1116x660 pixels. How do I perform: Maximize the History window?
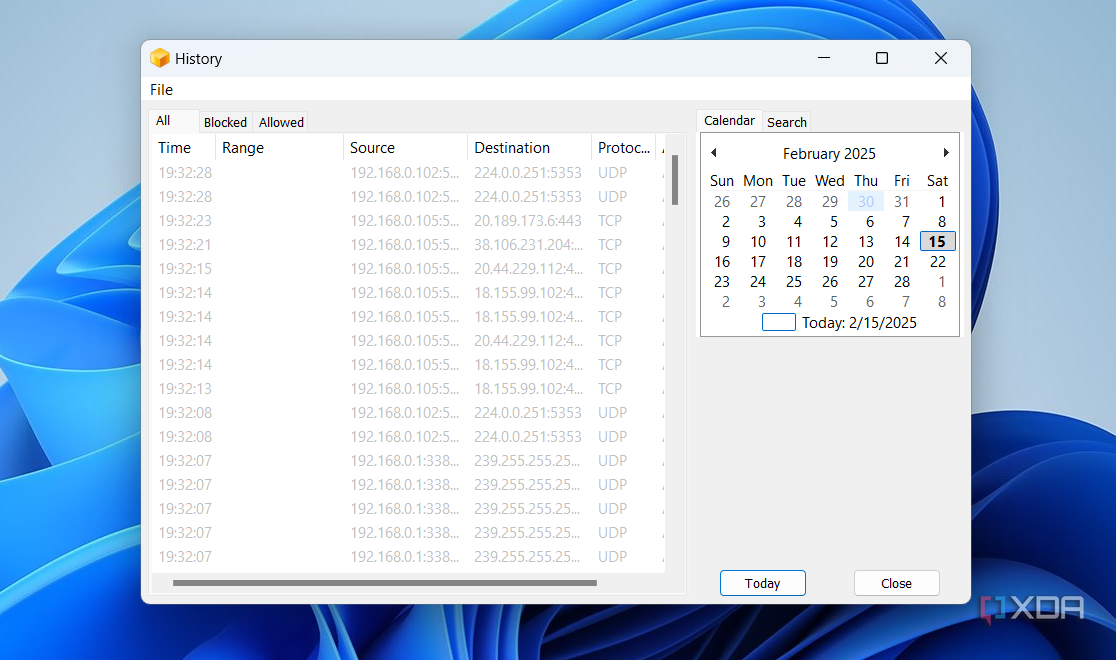tap(882, 58)
